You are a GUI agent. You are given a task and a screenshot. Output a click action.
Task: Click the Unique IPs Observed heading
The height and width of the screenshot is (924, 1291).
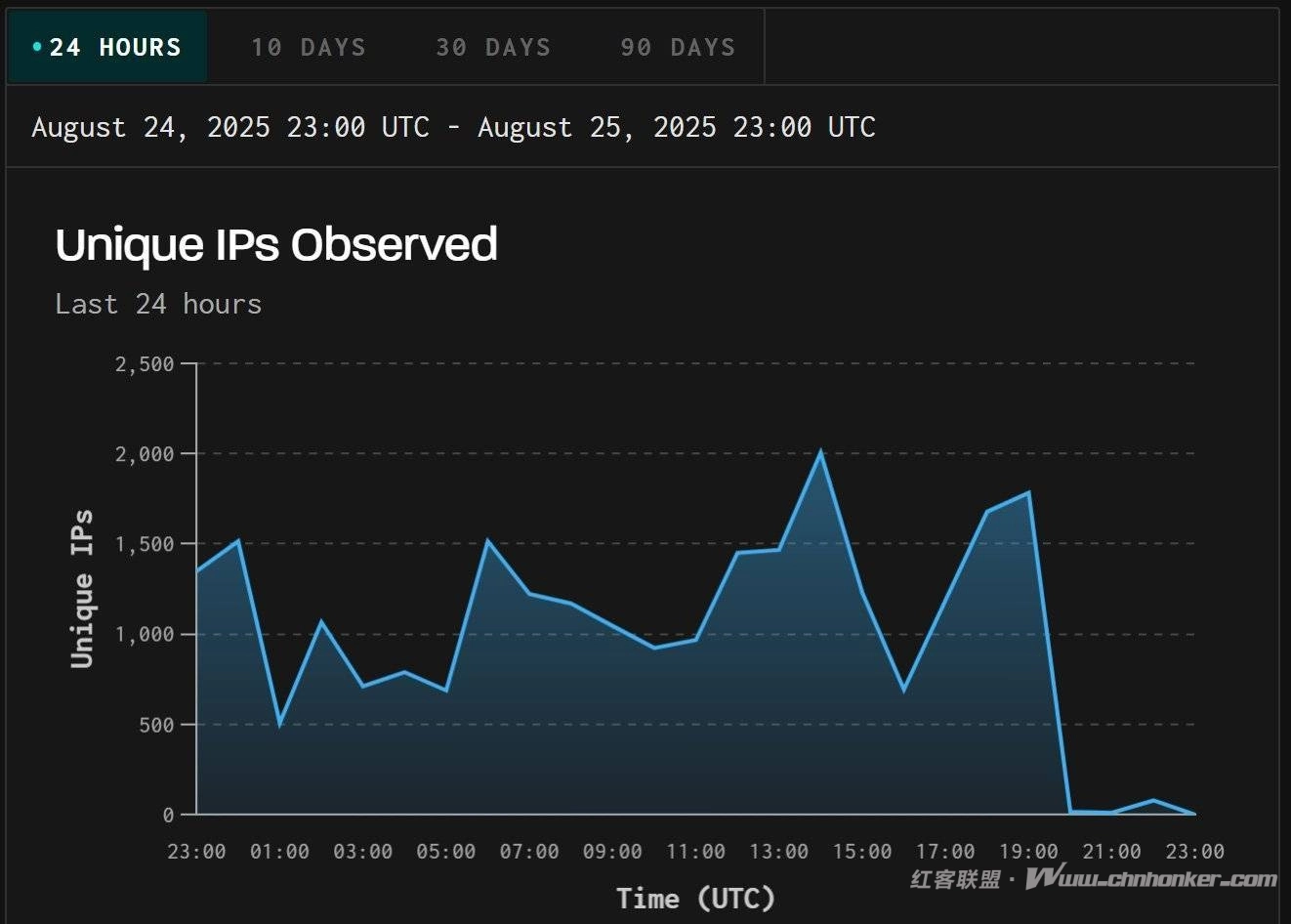click(276, 244)
